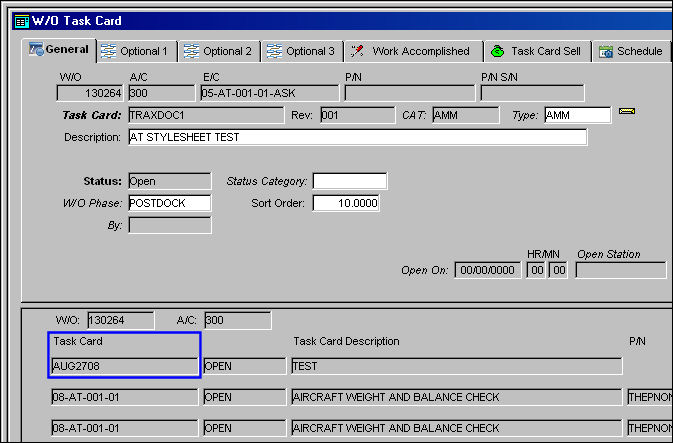Switch to the Optional 1 tab

tap(137, 52)
